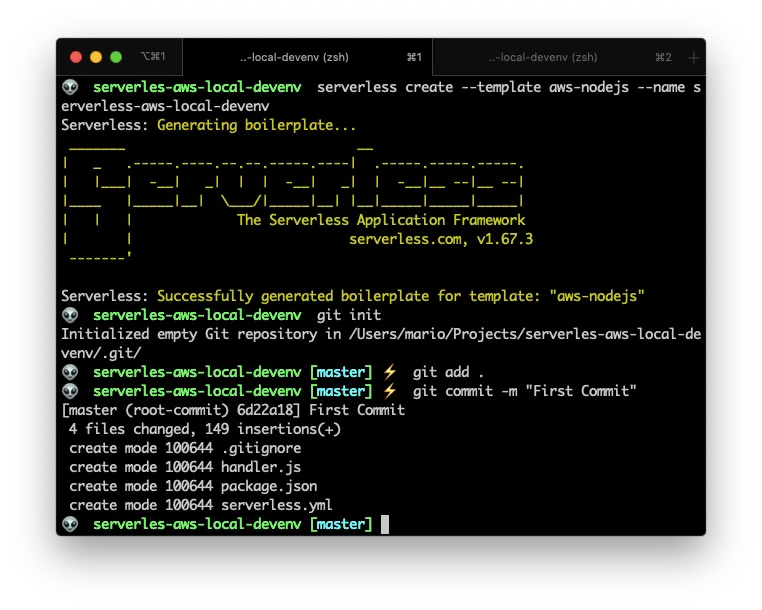Screen dimensions: 762x610
Task: Click 'The Serverless Application Framework' text
Action: point(381,220)
